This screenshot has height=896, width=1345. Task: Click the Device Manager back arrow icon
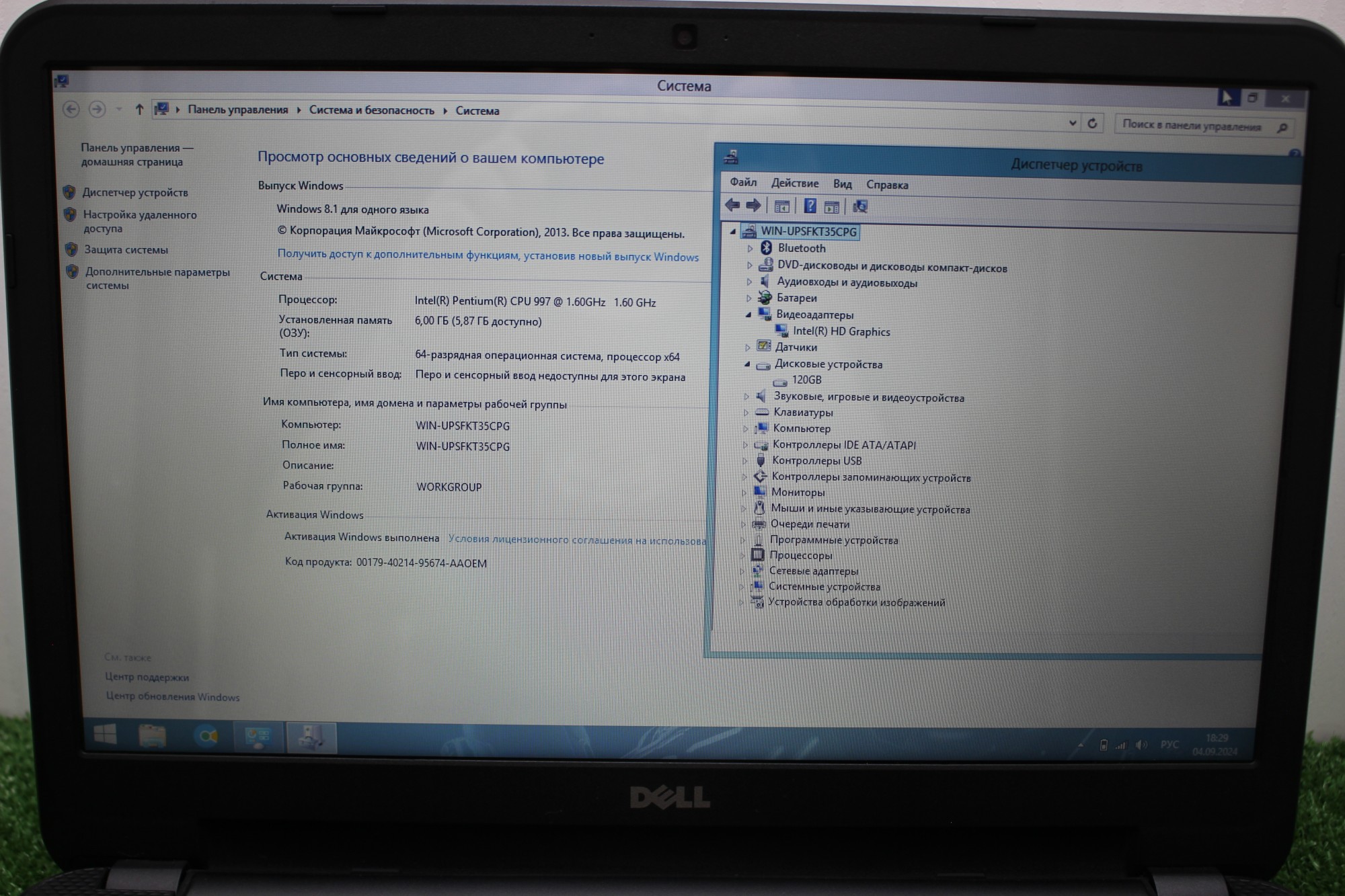tap(732, 205)
